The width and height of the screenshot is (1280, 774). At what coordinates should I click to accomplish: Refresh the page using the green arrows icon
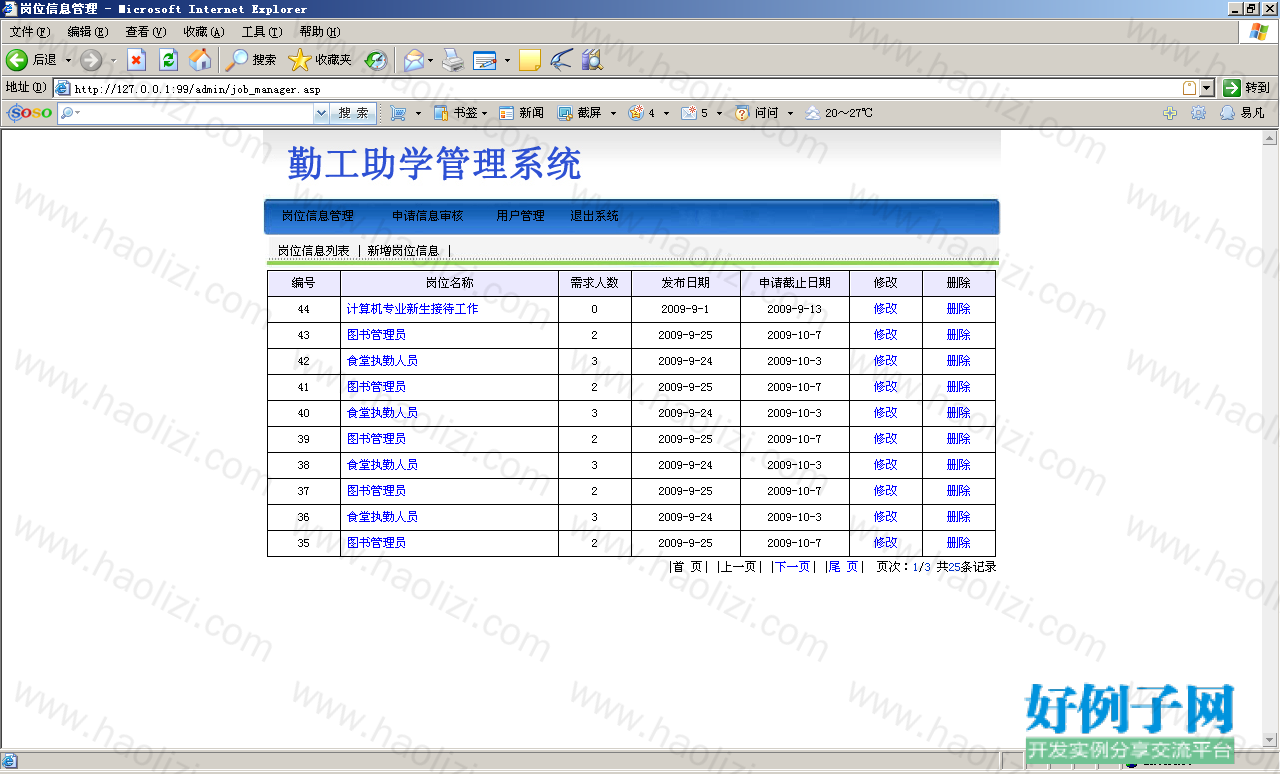[x=168, y=60]
